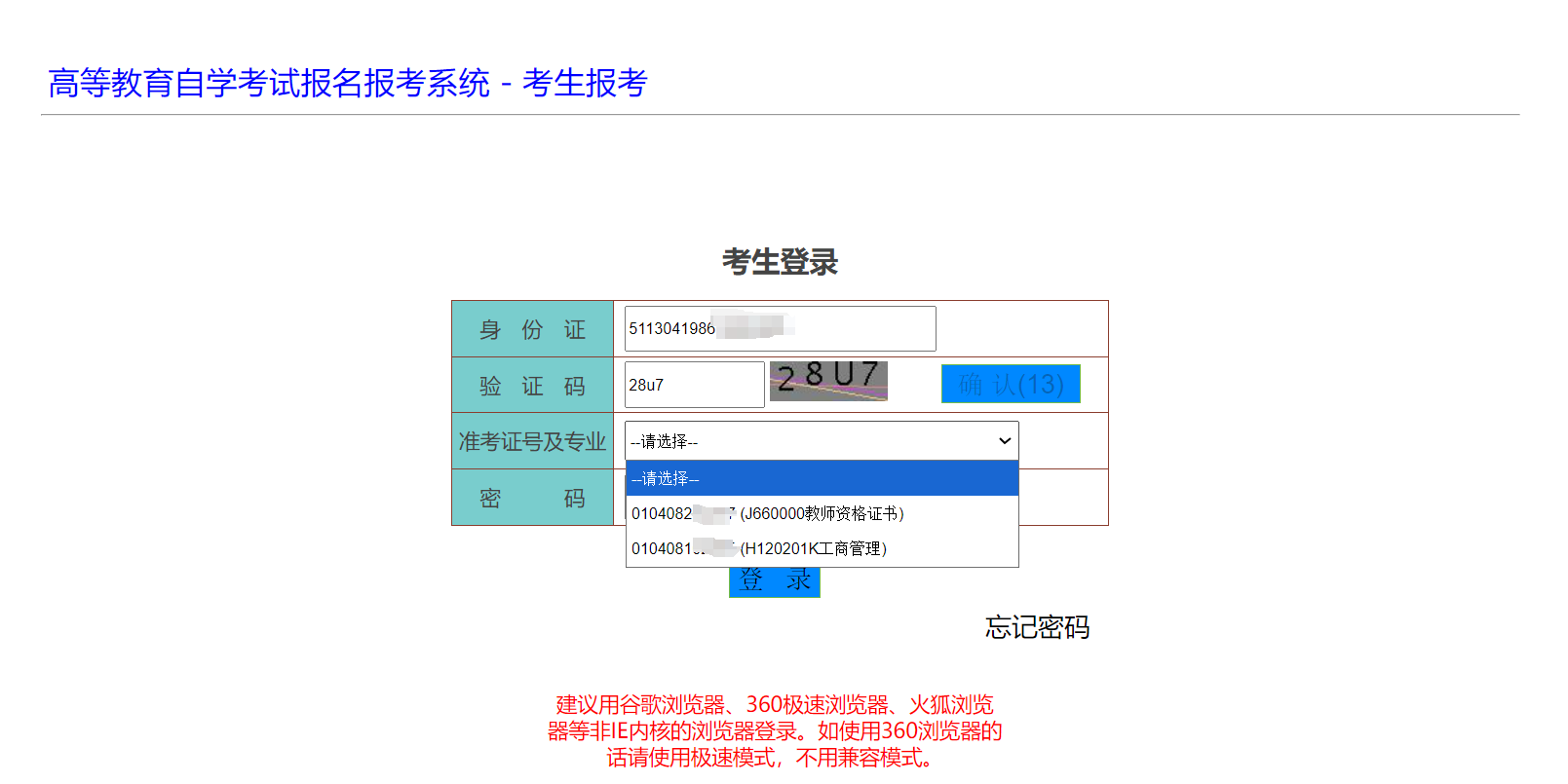Open the 忘记密码 link
This screenshot has width=1568, height=784.
pyautogui.click(x=1037, y=627)
